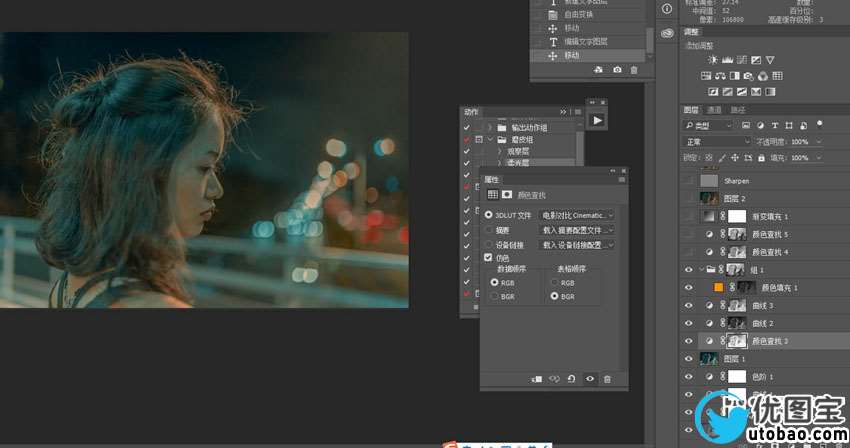Filter layers by shape layers icon
The height and width of the screenshot is (448, 850).
click(x=789, y=125)
